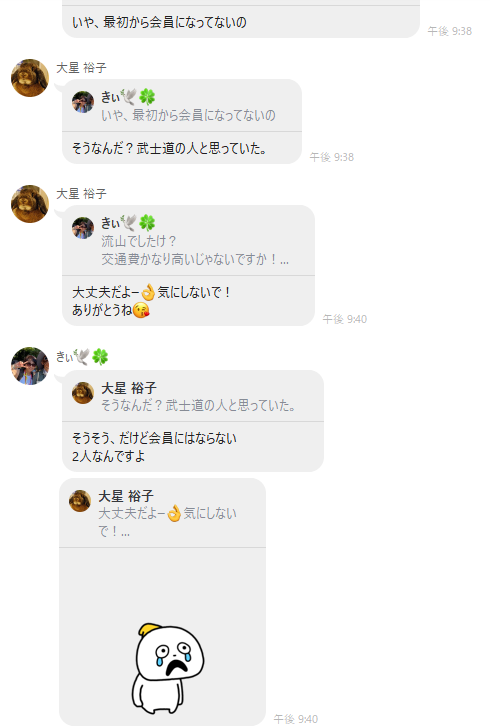Screen dimensions: 490x728
Task: Select top message いや、最初から会員になってないの
Action: [159, 22]
